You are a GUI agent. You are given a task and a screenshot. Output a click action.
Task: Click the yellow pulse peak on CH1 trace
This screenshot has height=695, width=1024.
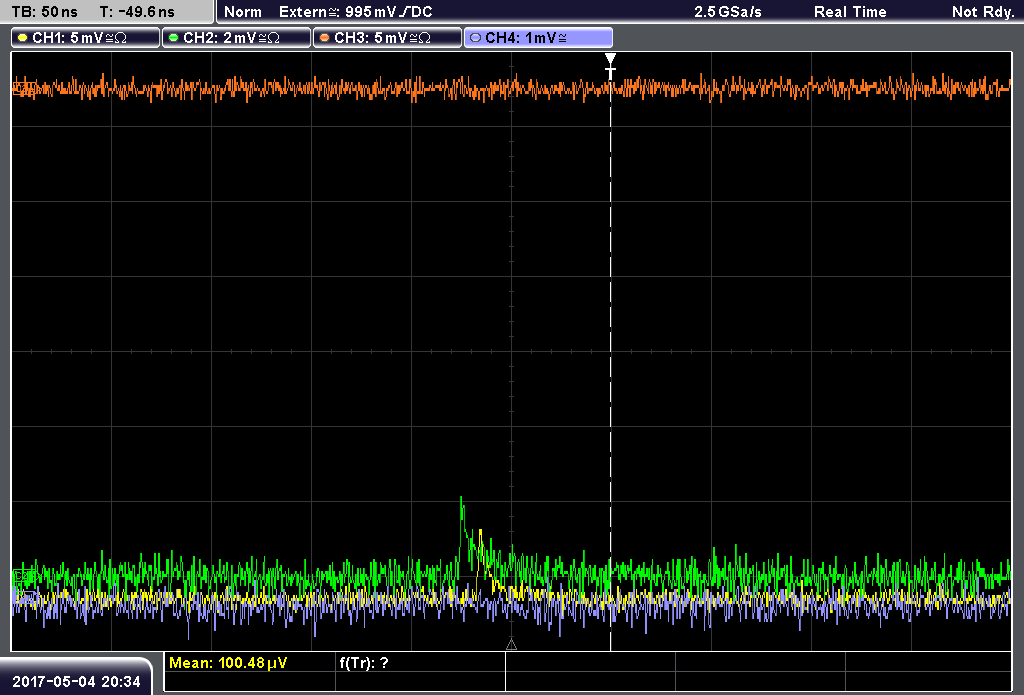481,534
